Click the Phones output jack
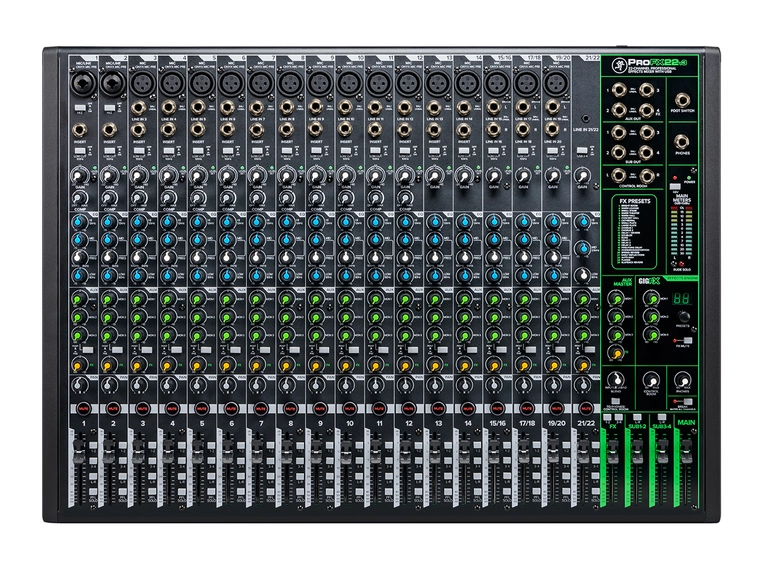The height and width of the screenshot is (562, 762). (682, 142)
